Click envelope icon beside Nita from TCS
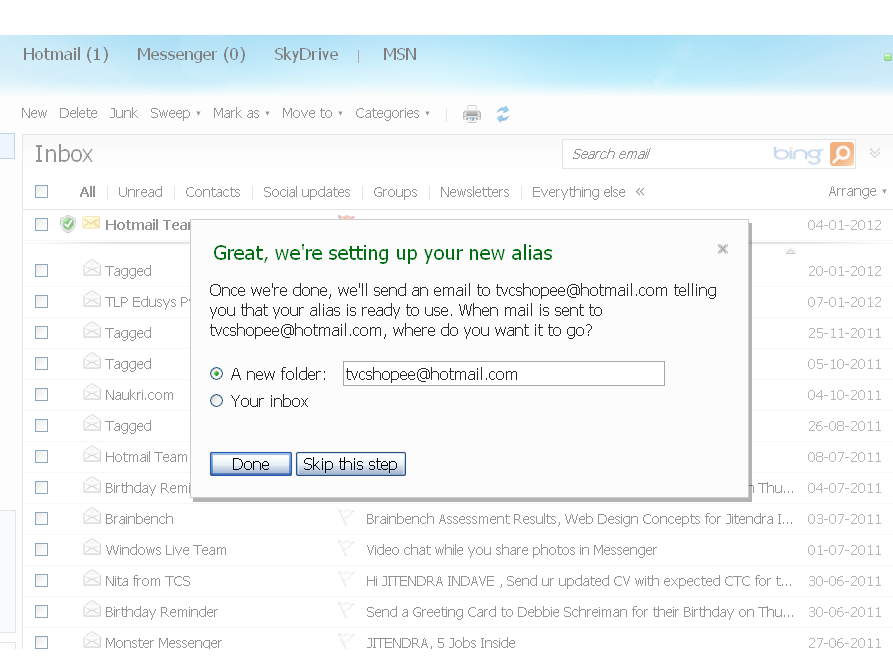This screenshot has height=671, width=893. pyautogui.click(x=92, y=579)
